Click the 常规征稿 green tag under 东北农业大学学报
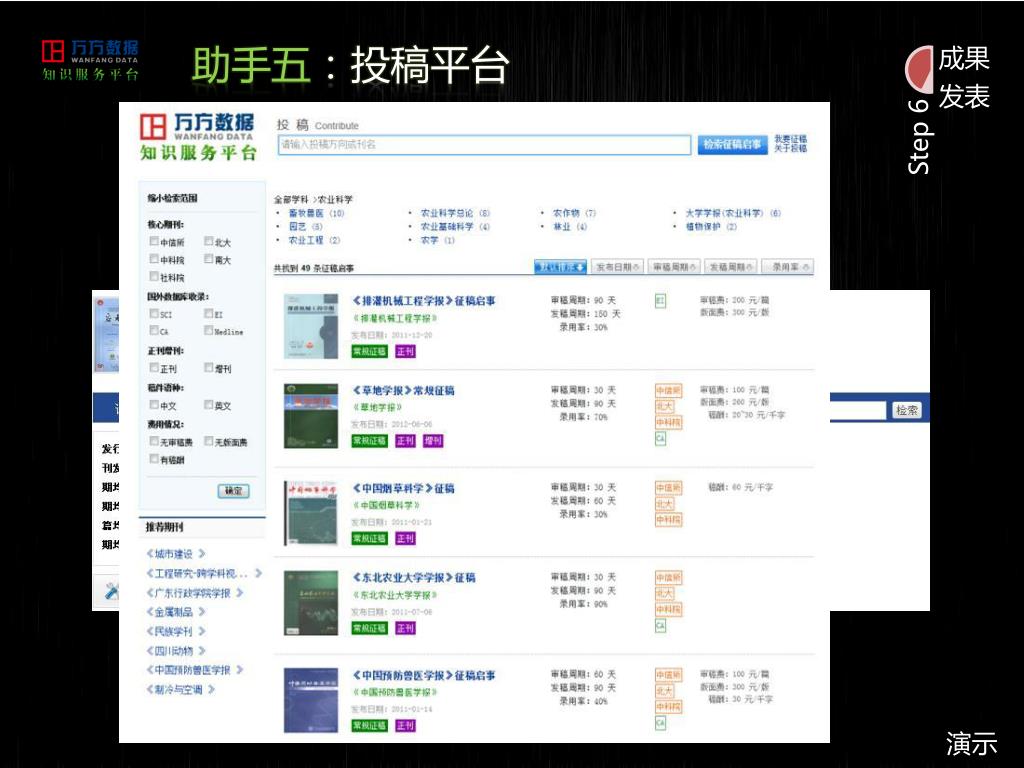 point(370,628)
